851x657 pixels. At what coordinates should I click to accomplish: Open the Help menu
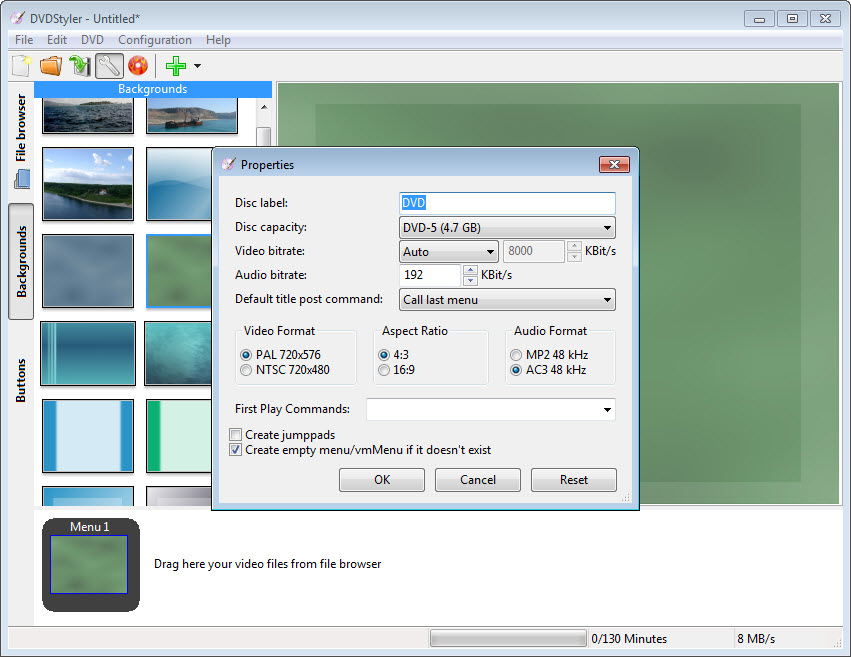[218, 40]
